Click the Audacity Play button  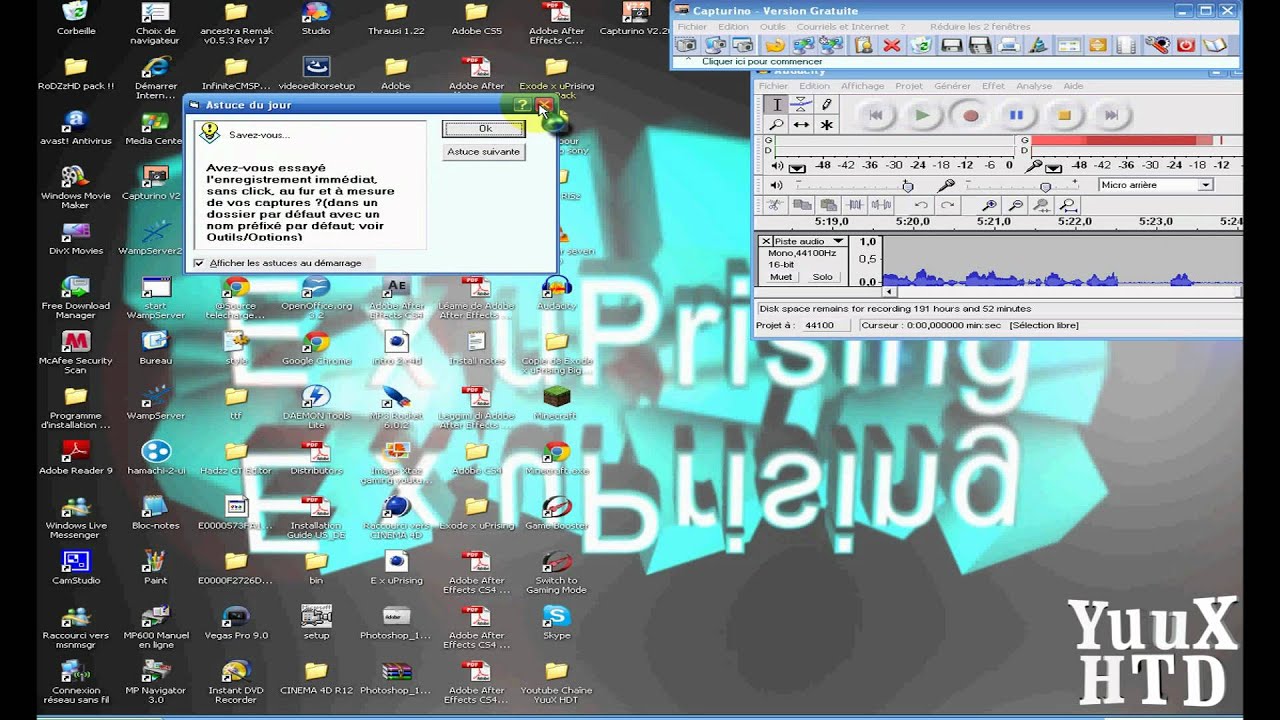922,115
